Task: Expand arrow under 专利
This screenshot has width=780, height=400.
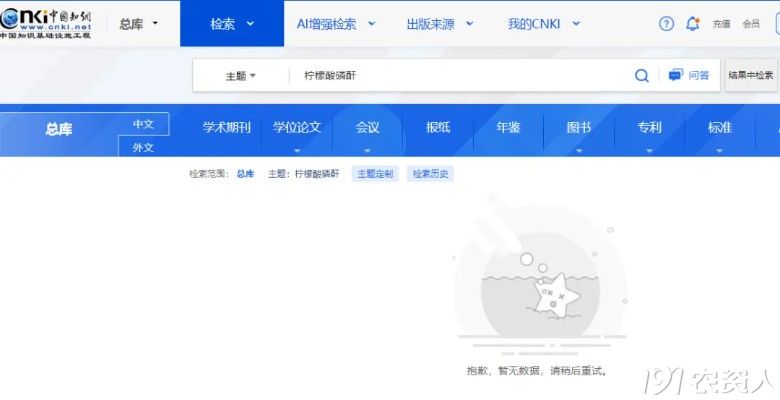Action: (649, 150)
